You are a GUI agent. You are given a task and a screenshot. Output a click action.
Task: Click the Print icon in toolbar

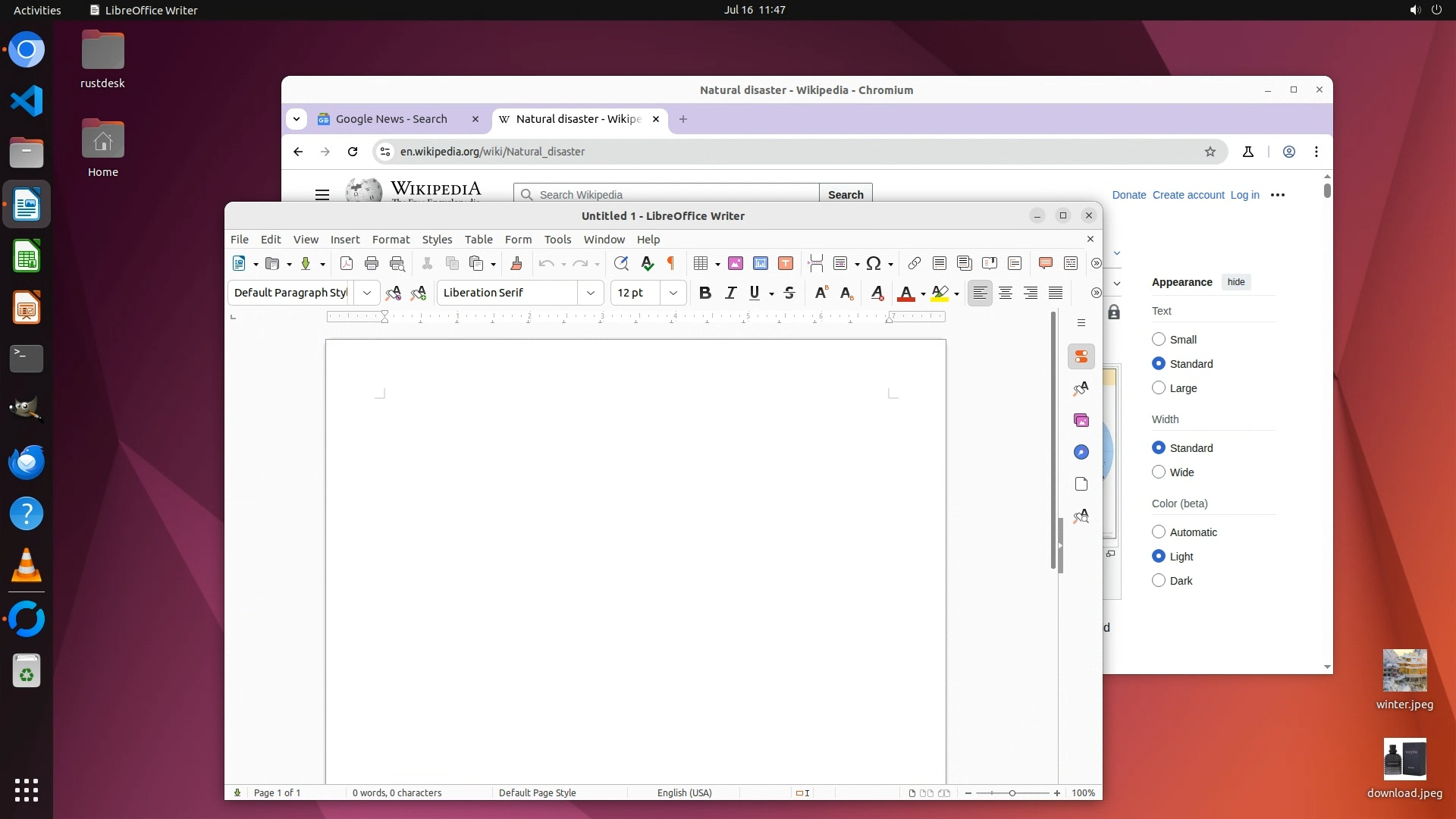click(x=372, y=263)
